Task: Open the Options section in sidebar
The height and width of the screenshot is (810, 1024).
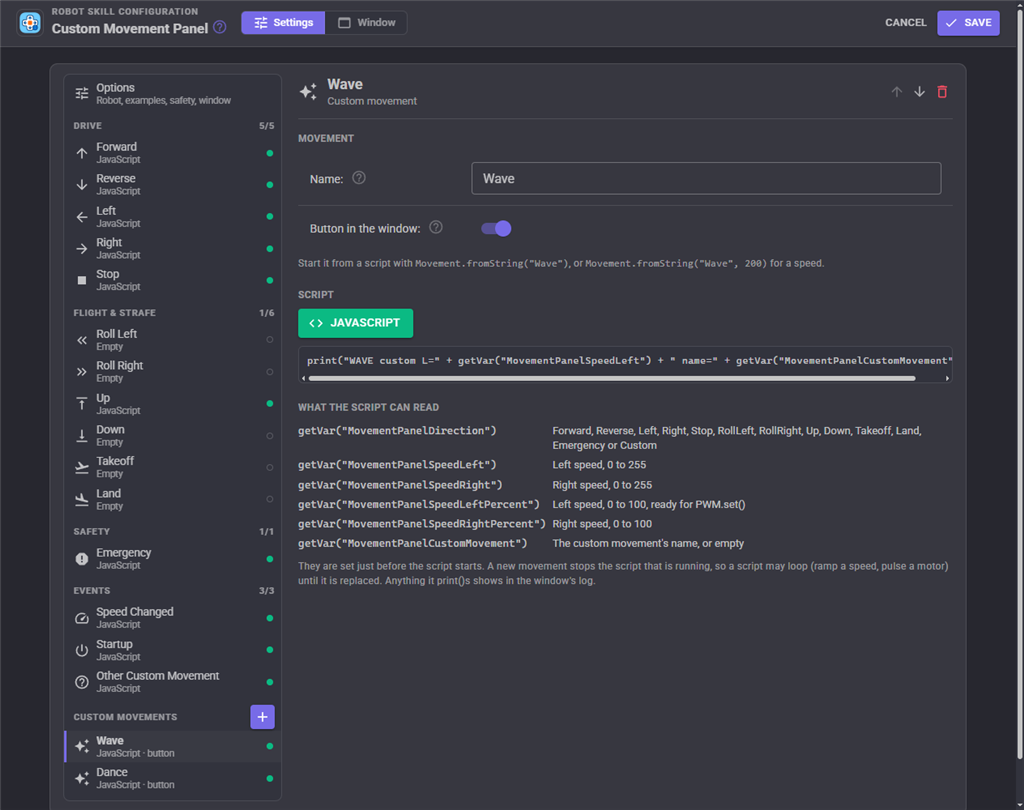Action: click(172, 93)
